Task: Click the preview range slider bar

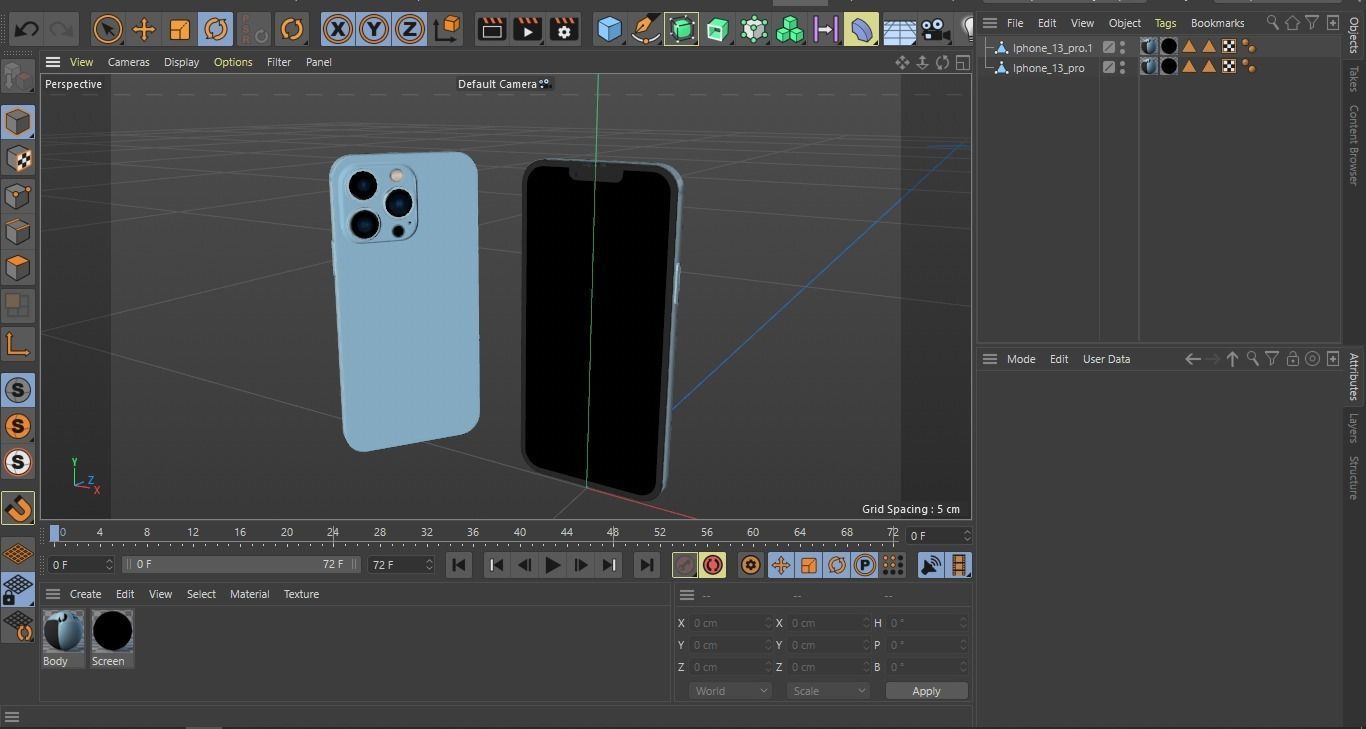Action: [x=241, y=565]
